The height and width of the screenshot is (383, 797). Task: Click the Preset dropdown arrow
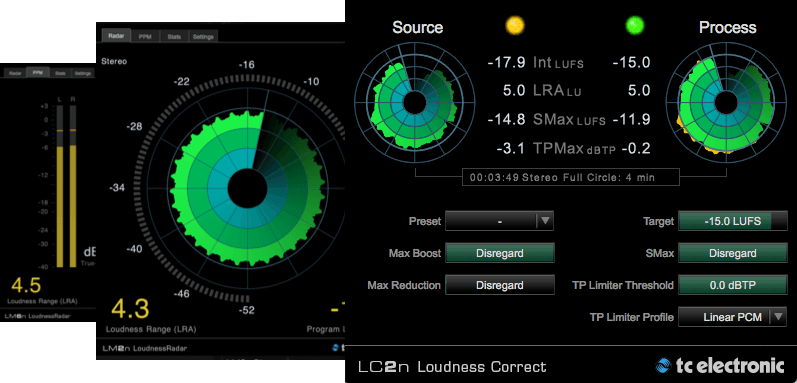click(544, 221)
